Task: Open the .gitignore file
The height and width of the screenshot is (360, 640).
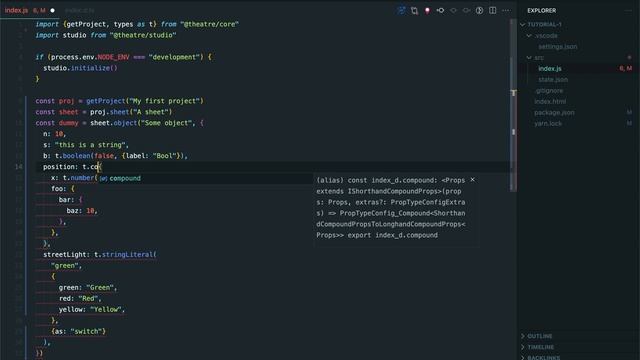Action: [549, 91]
